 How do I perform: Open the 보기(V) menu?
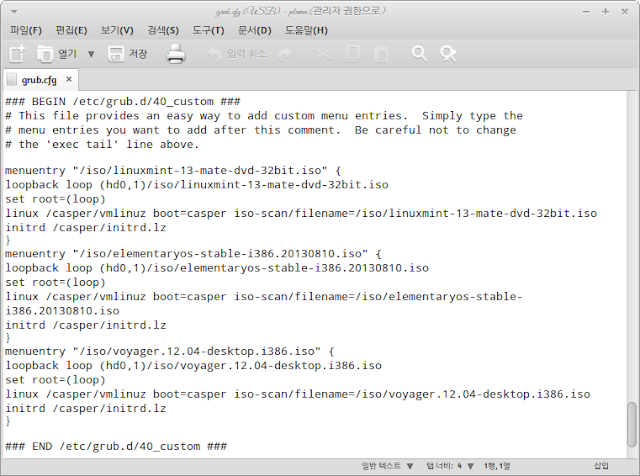[117, 30]
